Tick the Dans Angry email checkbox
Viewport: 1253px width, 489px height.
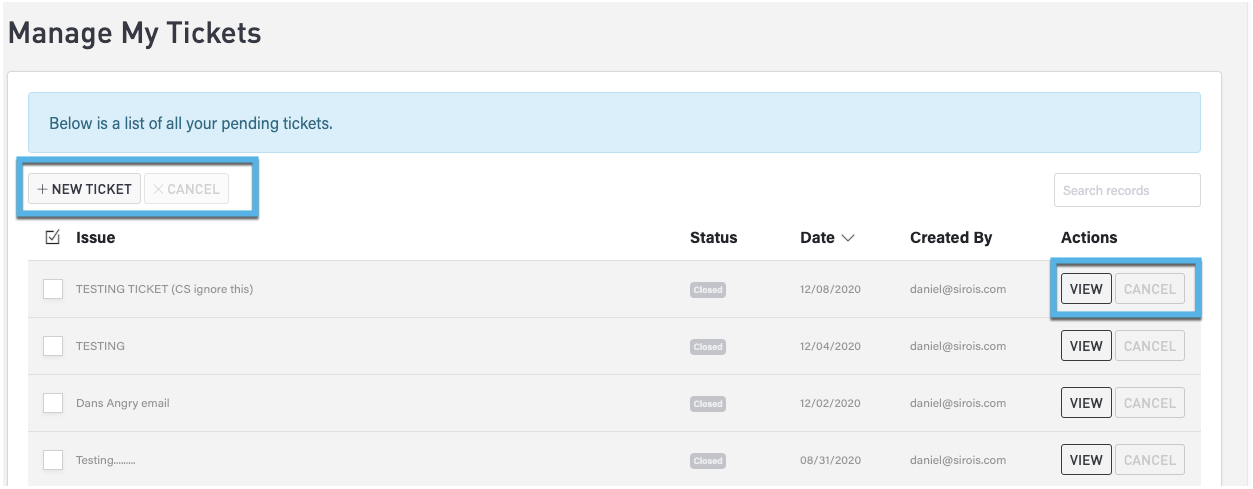[x=53, y=403]
